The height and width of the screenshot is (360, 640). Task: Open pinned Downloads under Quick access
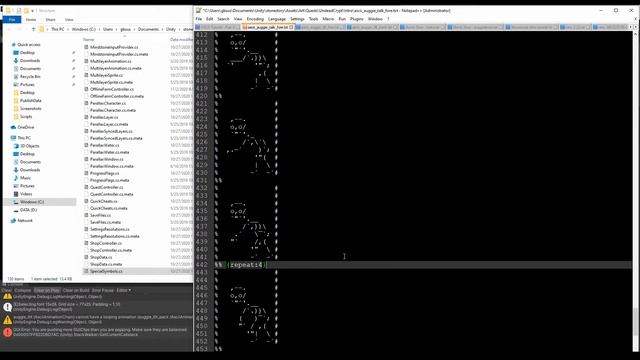30,60
